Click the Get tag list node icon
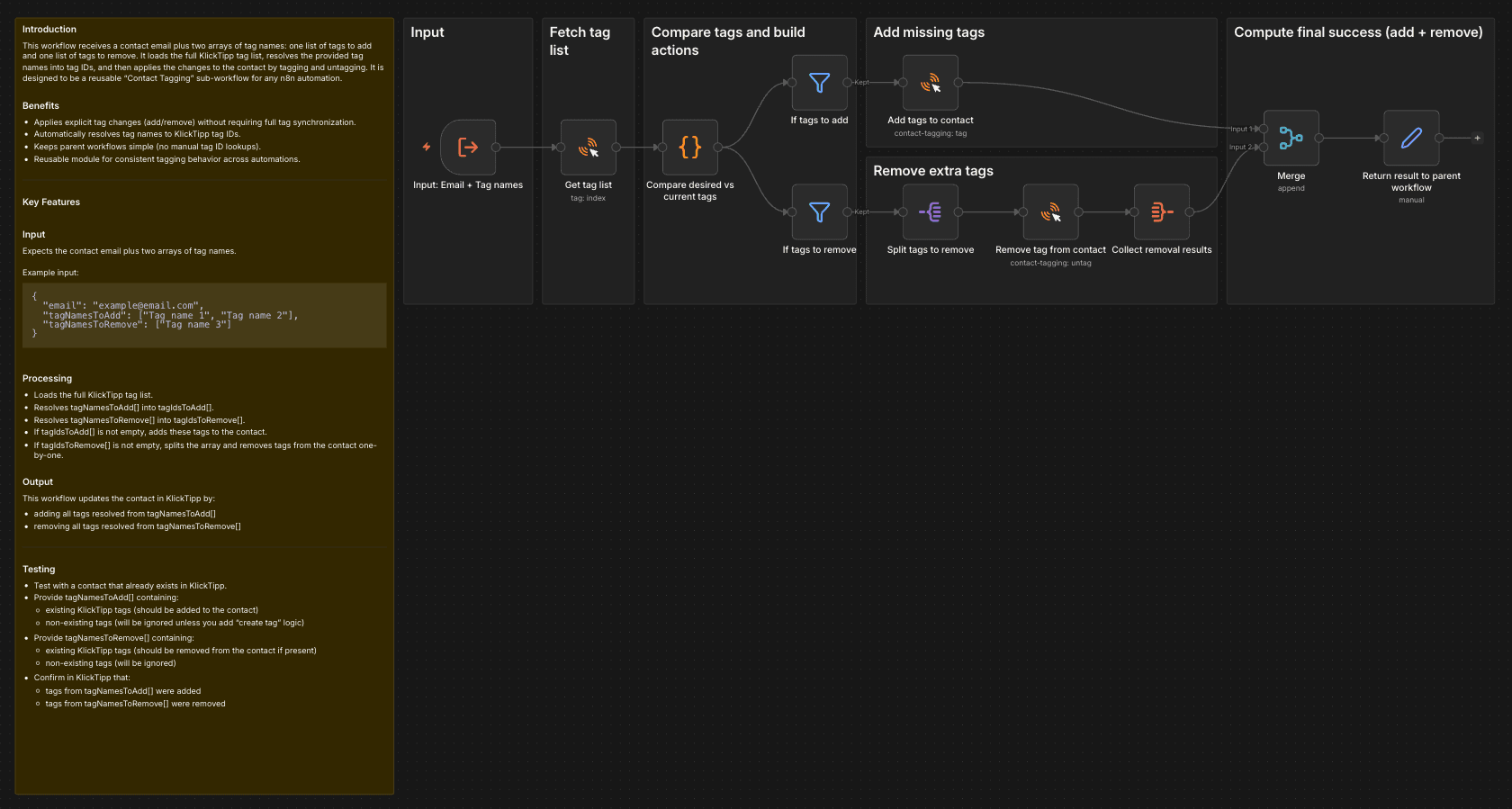This screenshot has height=809, width=1512. (x=589, y=148)
